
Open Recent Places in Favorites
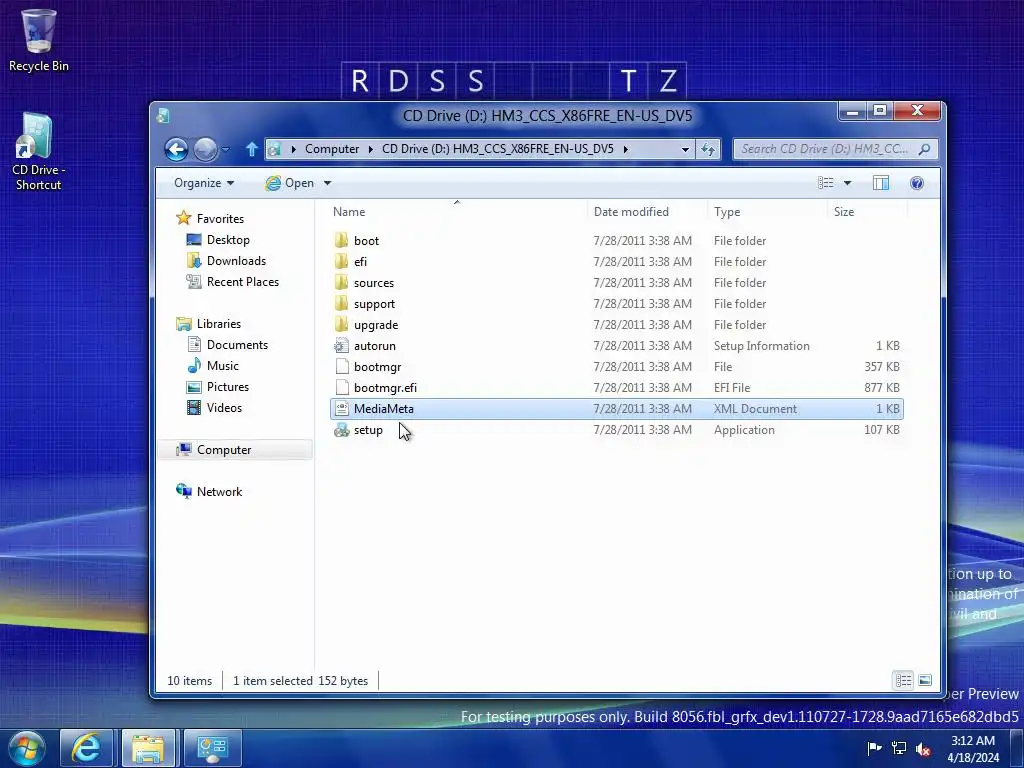(243, 281)
